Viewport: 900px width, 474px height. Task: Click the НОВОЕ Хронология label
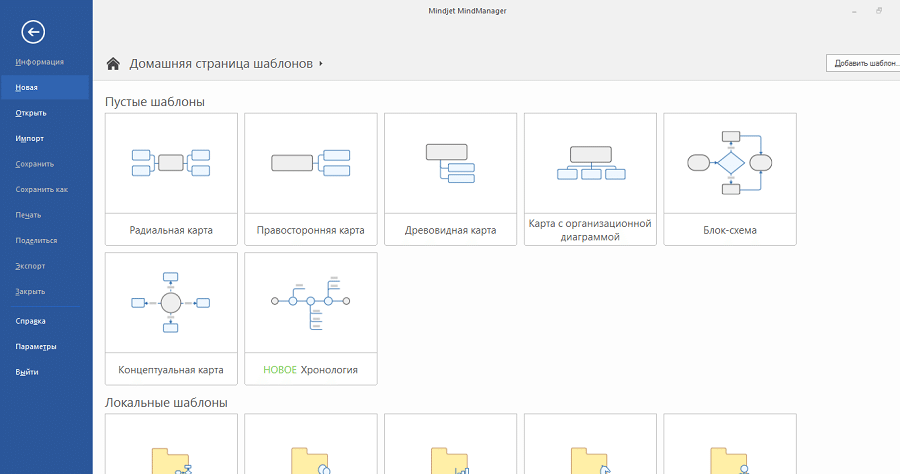pos(311,370)
